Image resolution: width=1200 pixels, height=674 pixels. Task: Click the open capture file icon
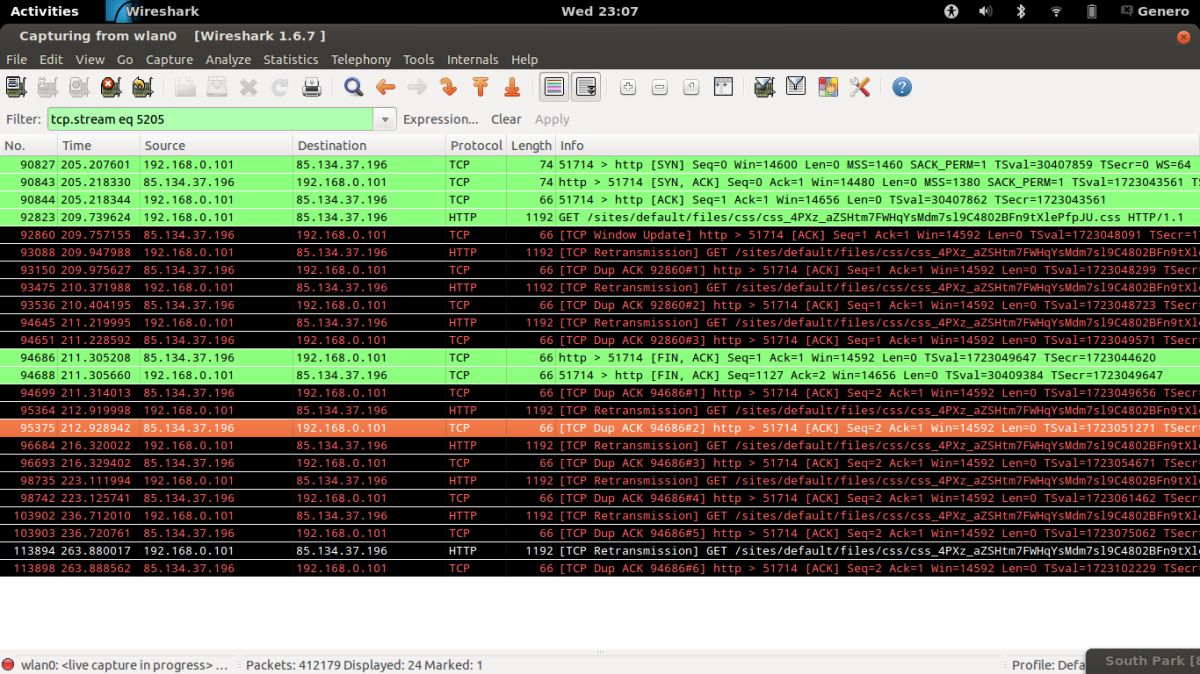point(185,87)
